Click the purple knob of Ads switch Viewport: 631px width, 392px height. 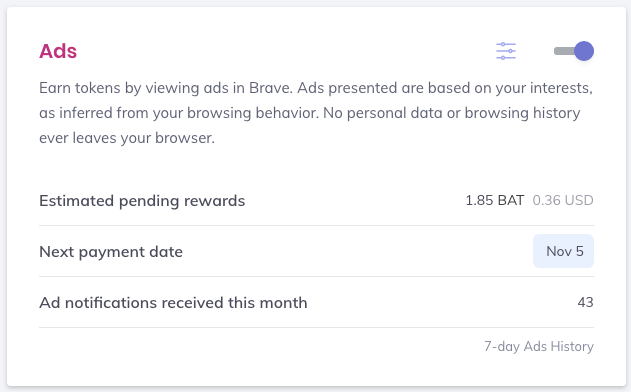584,51
